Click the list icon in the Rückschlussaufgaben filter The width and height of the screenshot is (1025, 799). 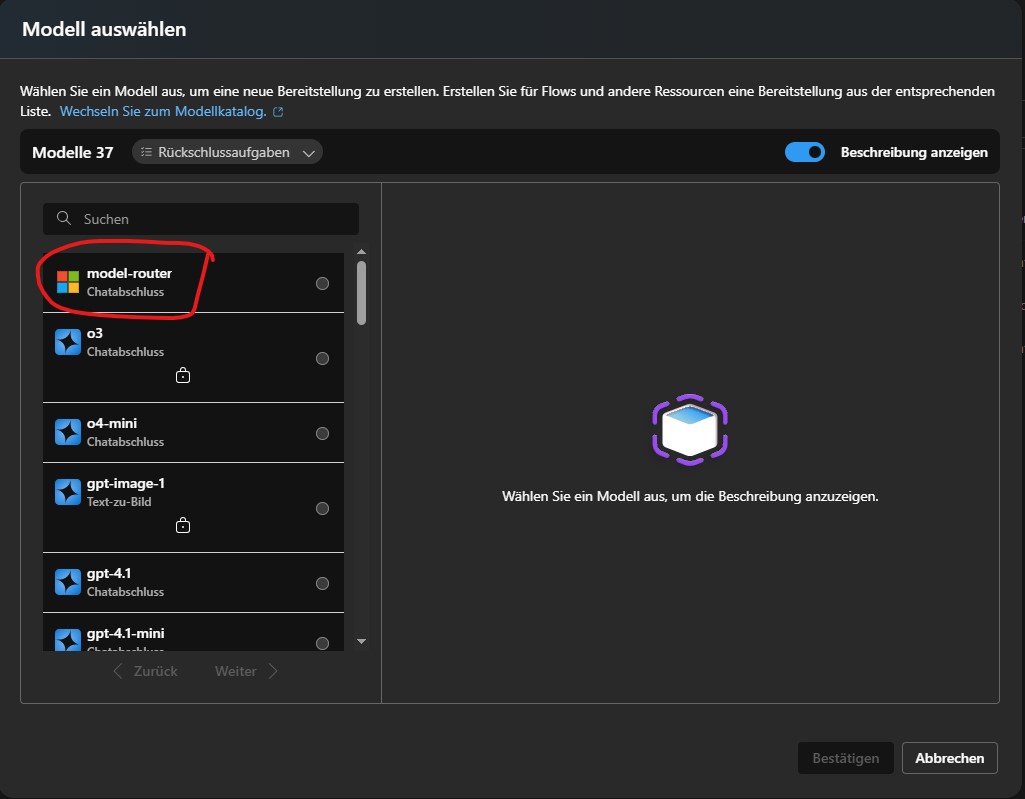[146, 152]
